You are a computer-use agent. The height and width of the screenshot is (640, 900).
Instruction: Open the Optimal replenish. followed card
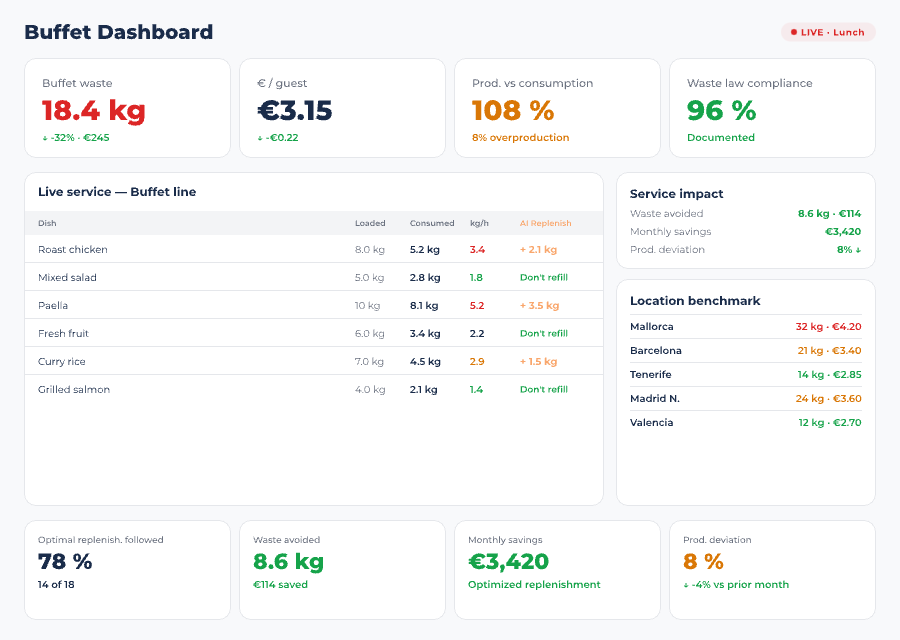click(x=127, y=566)
